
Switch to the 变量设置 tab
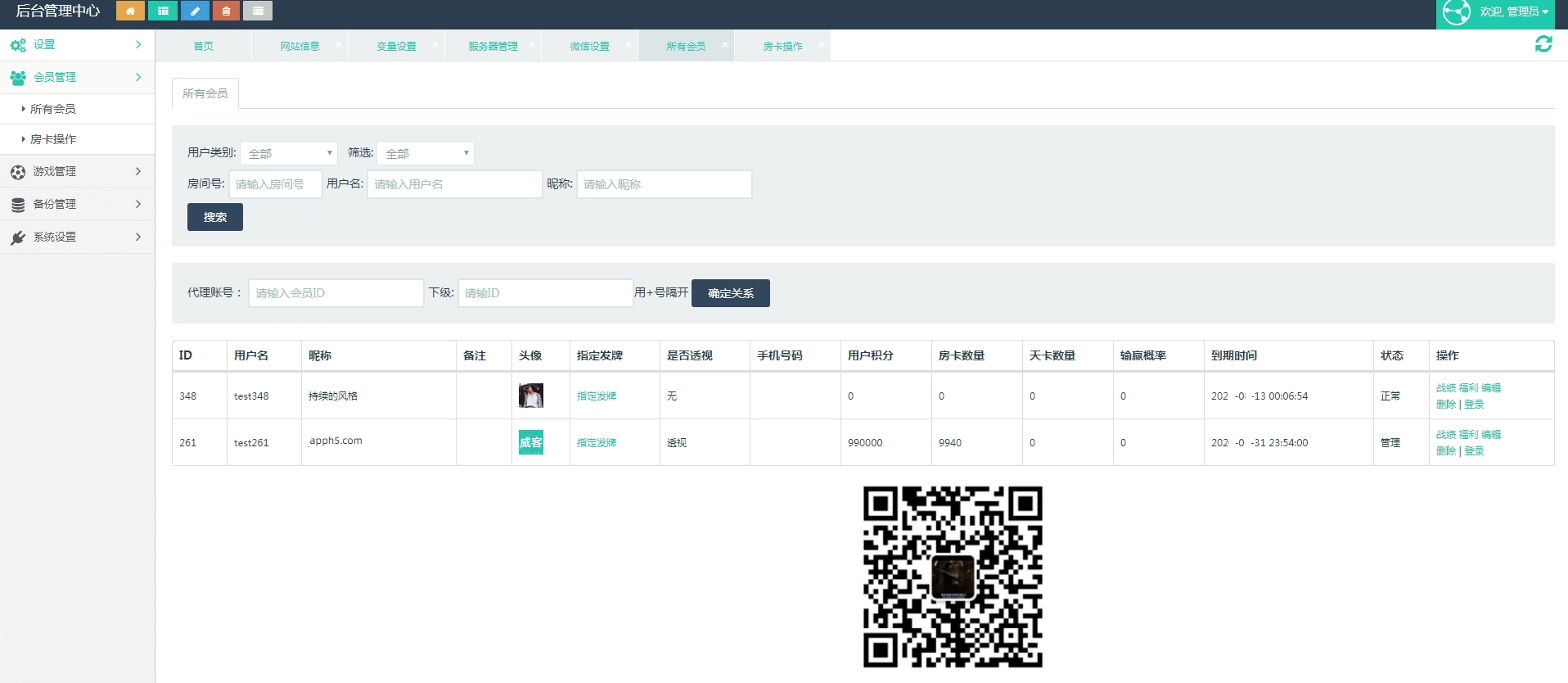pyautogui.click(x=396, y=46)
